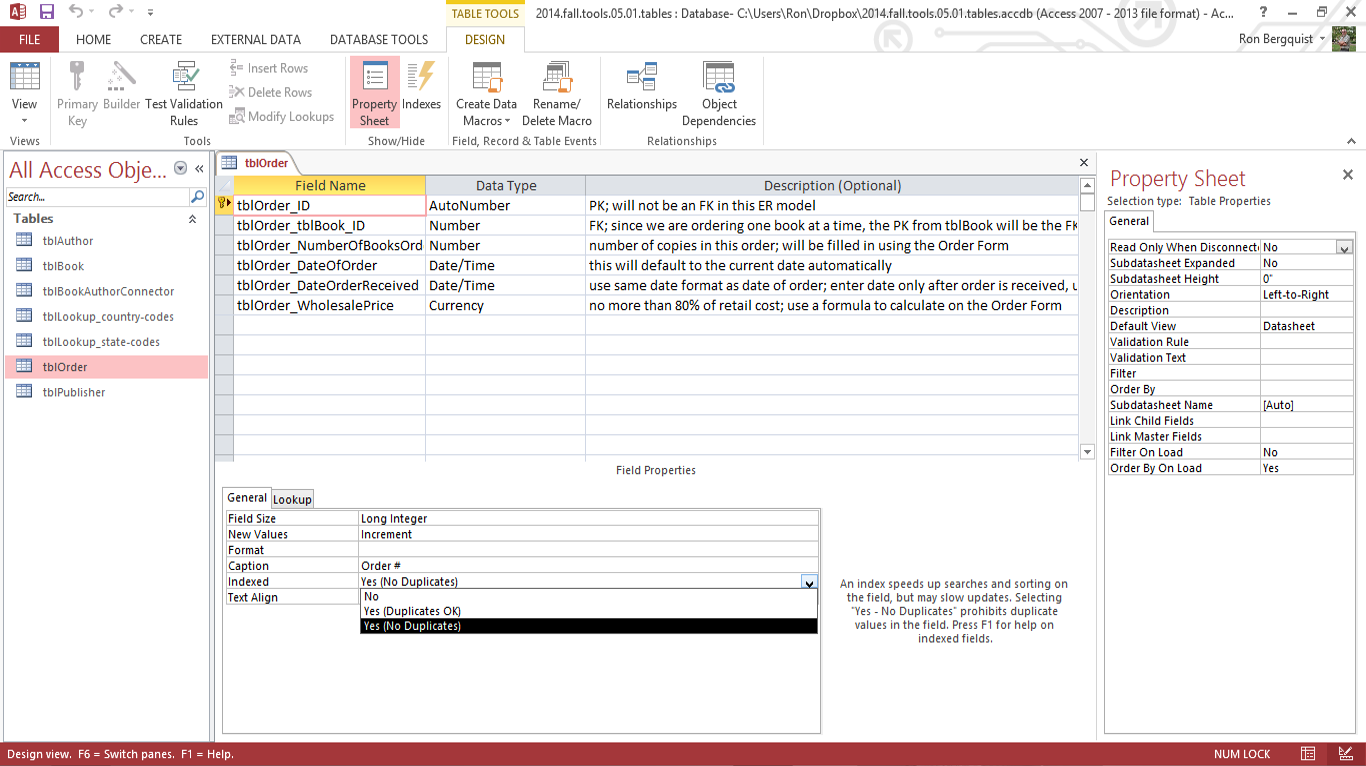Expand the View button dropdown
The image size is (1366, 766).
point(25,121)
